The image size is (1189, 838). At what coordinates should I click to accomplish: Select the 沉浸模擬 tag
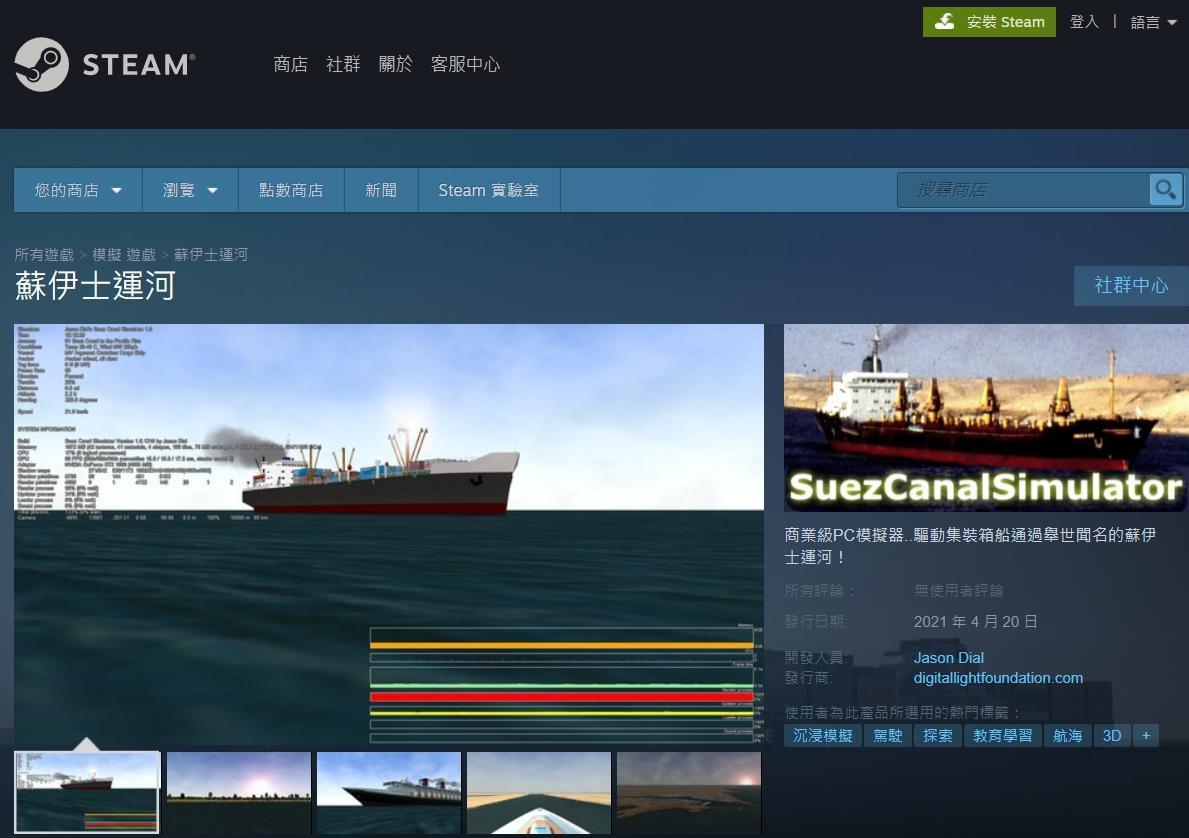(823, 736)
